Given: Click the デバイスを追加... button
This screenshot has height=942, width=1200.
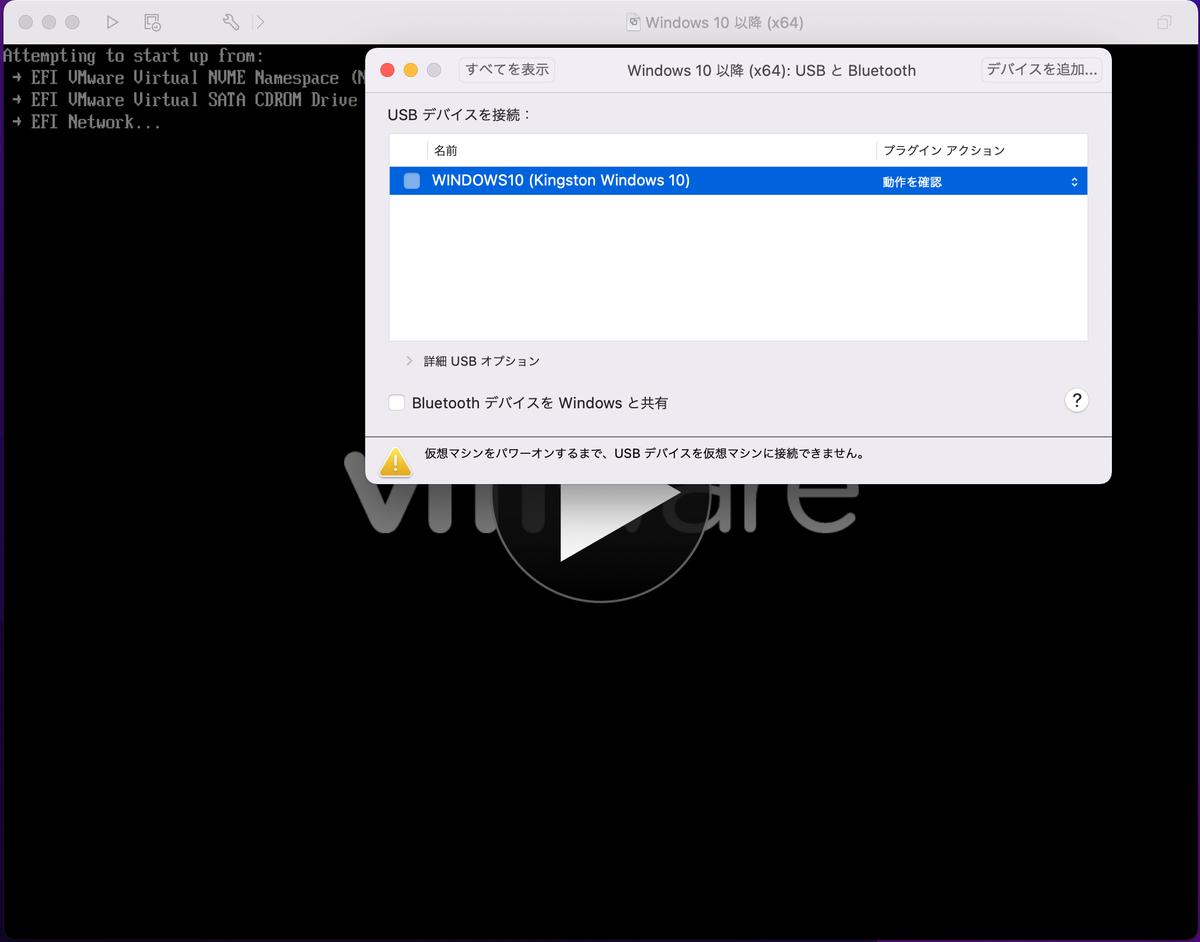Looking at the screenshot, I should [1042, 70].
